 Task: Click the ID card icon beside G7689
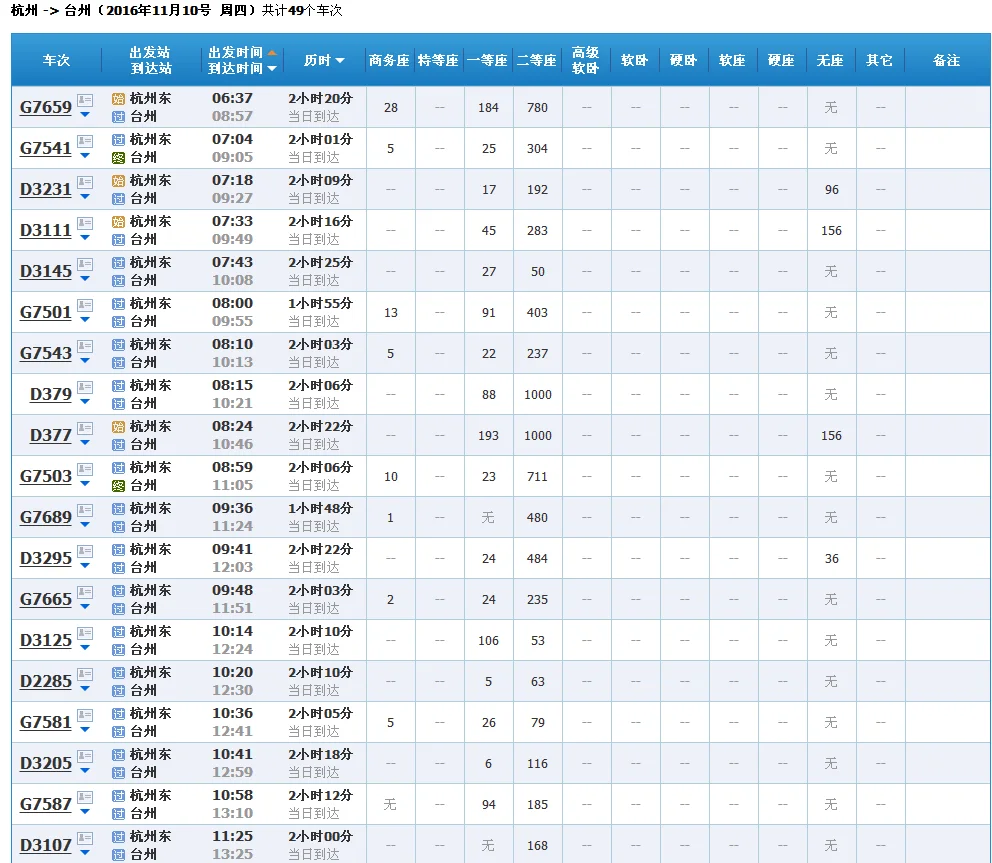click(x=85, y=510)
